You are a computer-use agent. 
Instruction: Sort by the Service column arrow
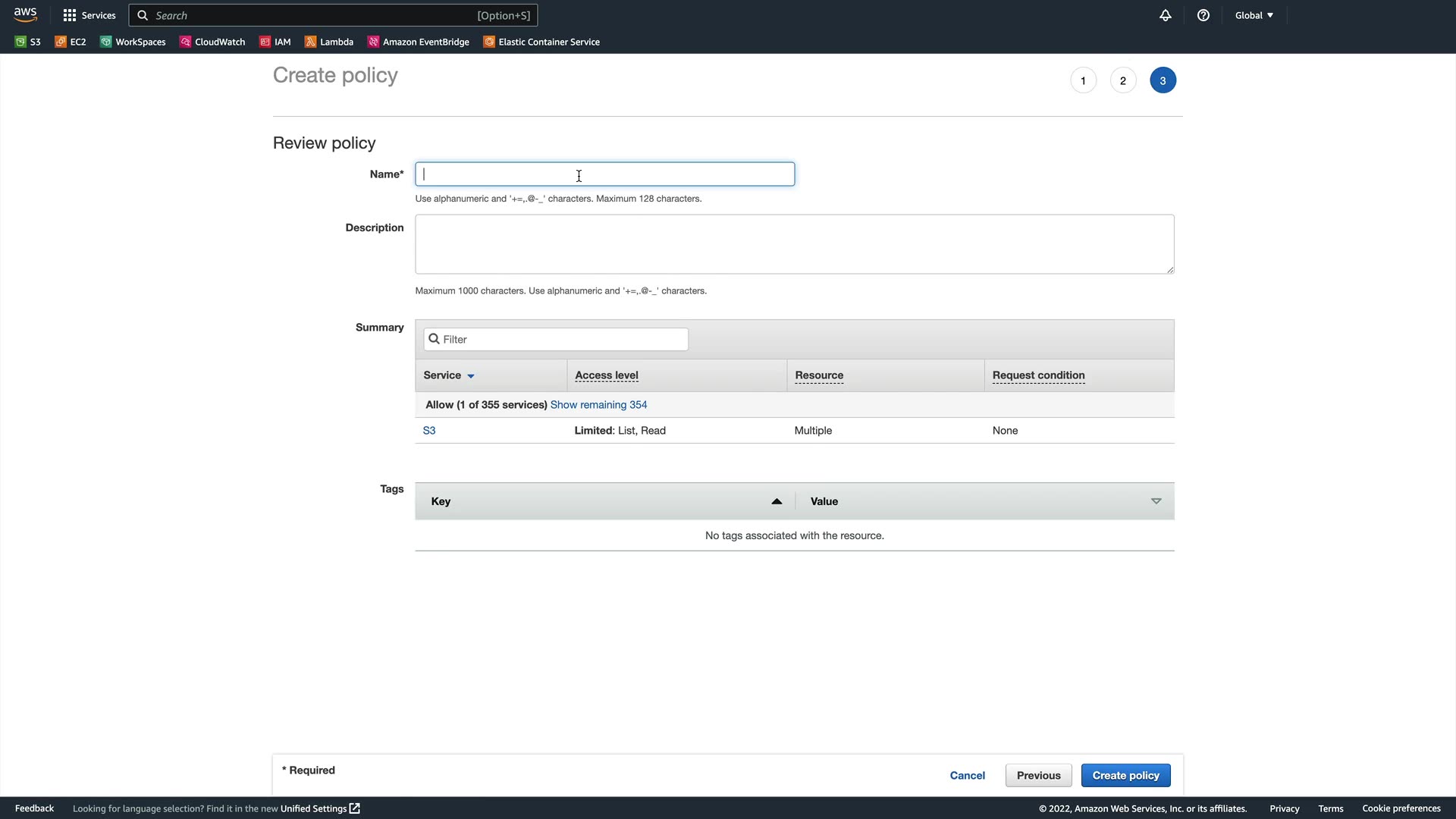coord(471,376)
